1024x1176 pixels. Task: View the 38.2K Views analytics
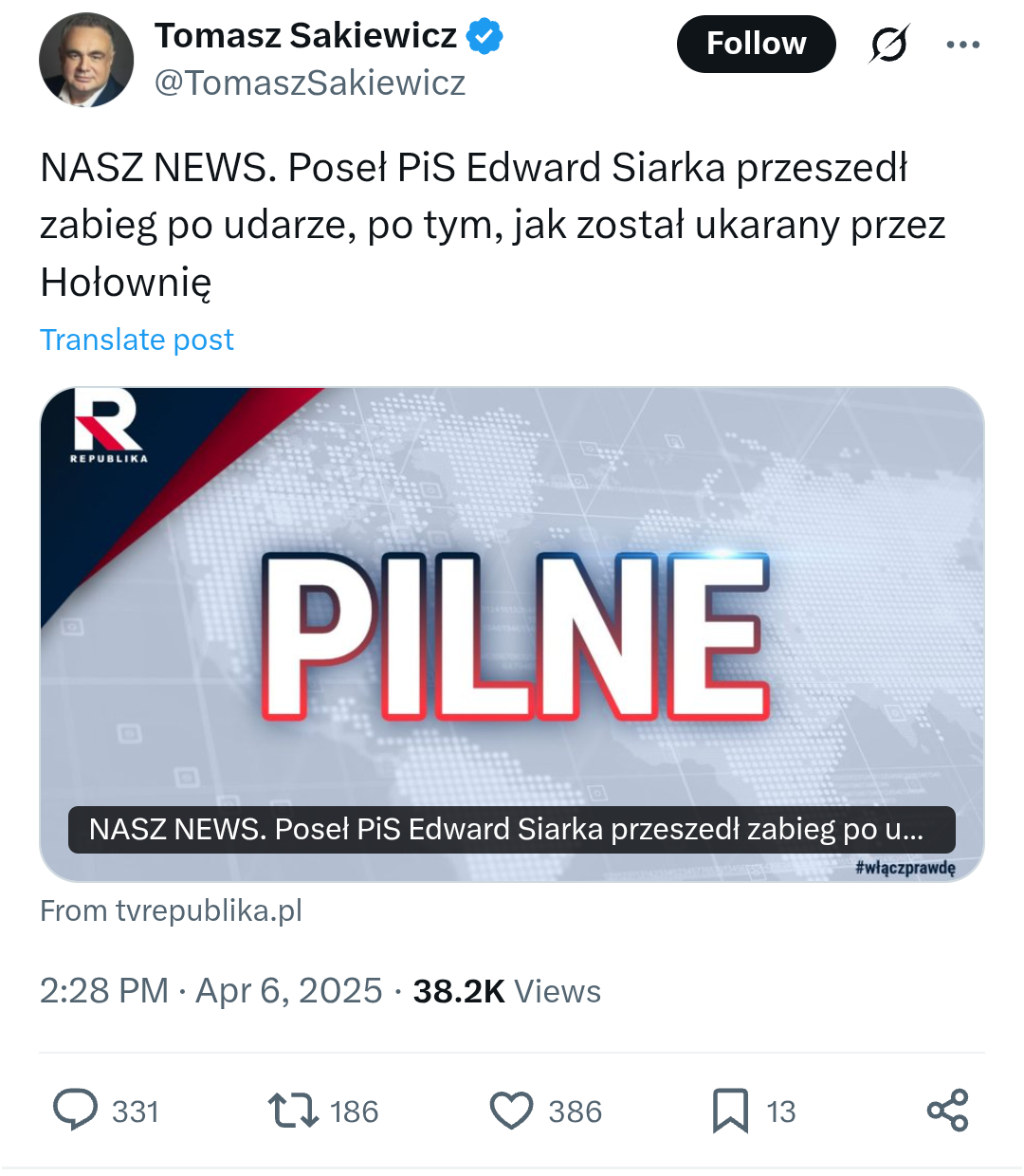point(507,991)
